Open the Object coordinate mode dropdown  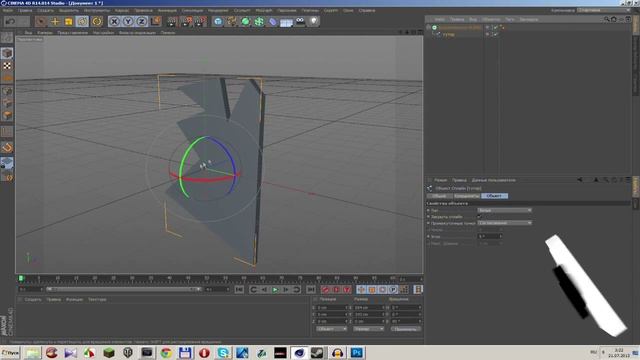pyautogui.click(x=331, y=329)
